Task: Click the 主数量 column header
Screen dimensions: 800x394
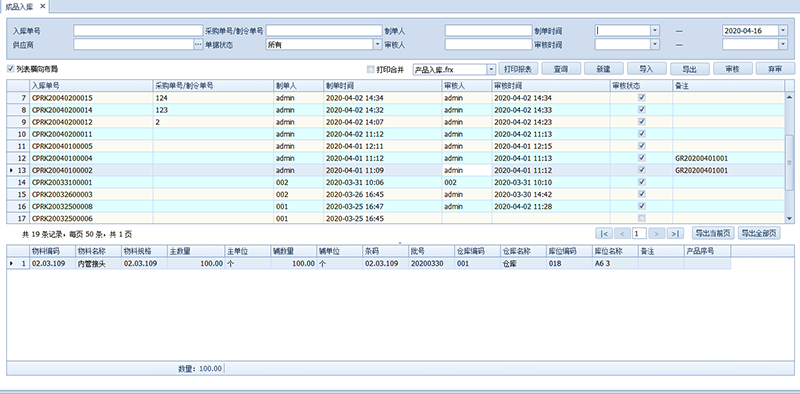Action: coord(196,251)
